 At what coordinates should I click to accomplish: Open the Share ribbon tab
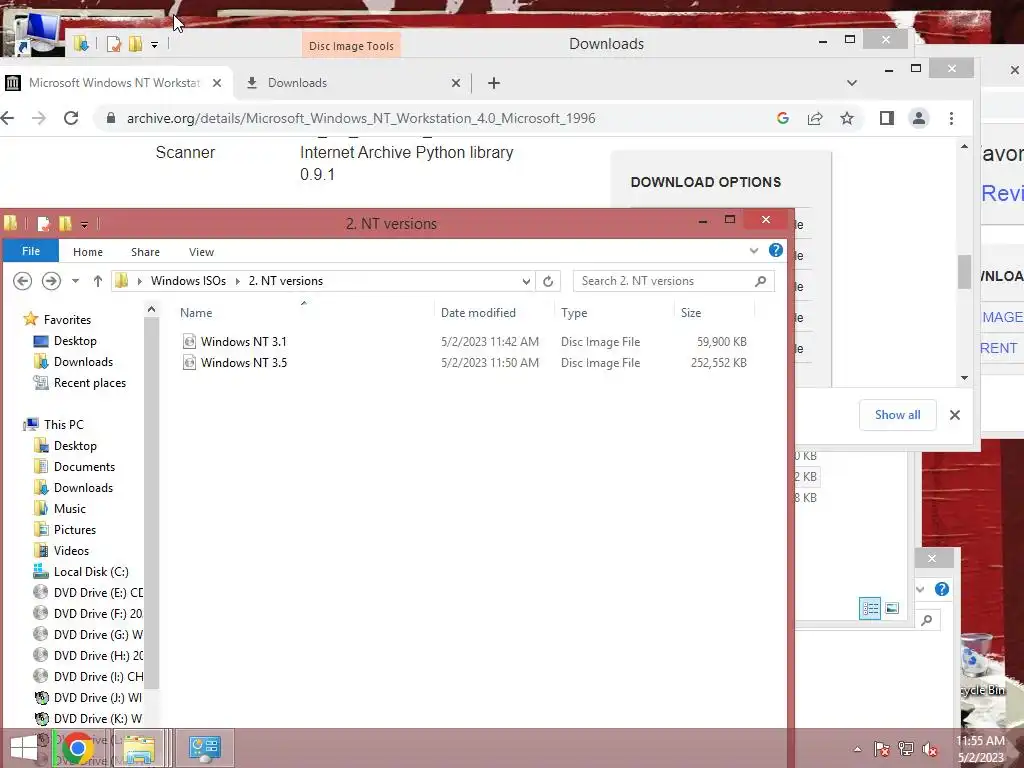[x=145, y=252]
